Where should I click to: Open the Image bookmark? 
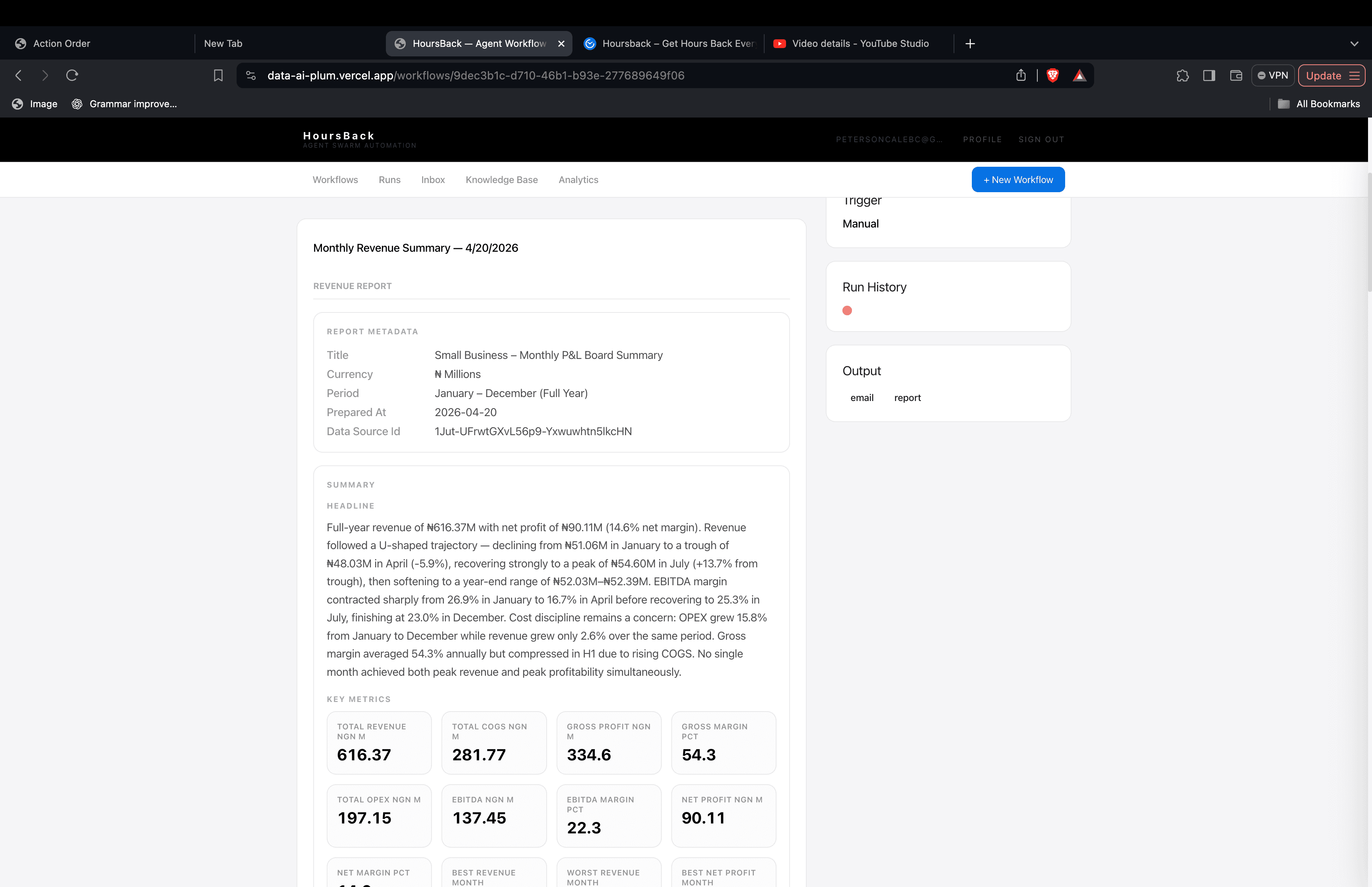[x=35, y=104]
